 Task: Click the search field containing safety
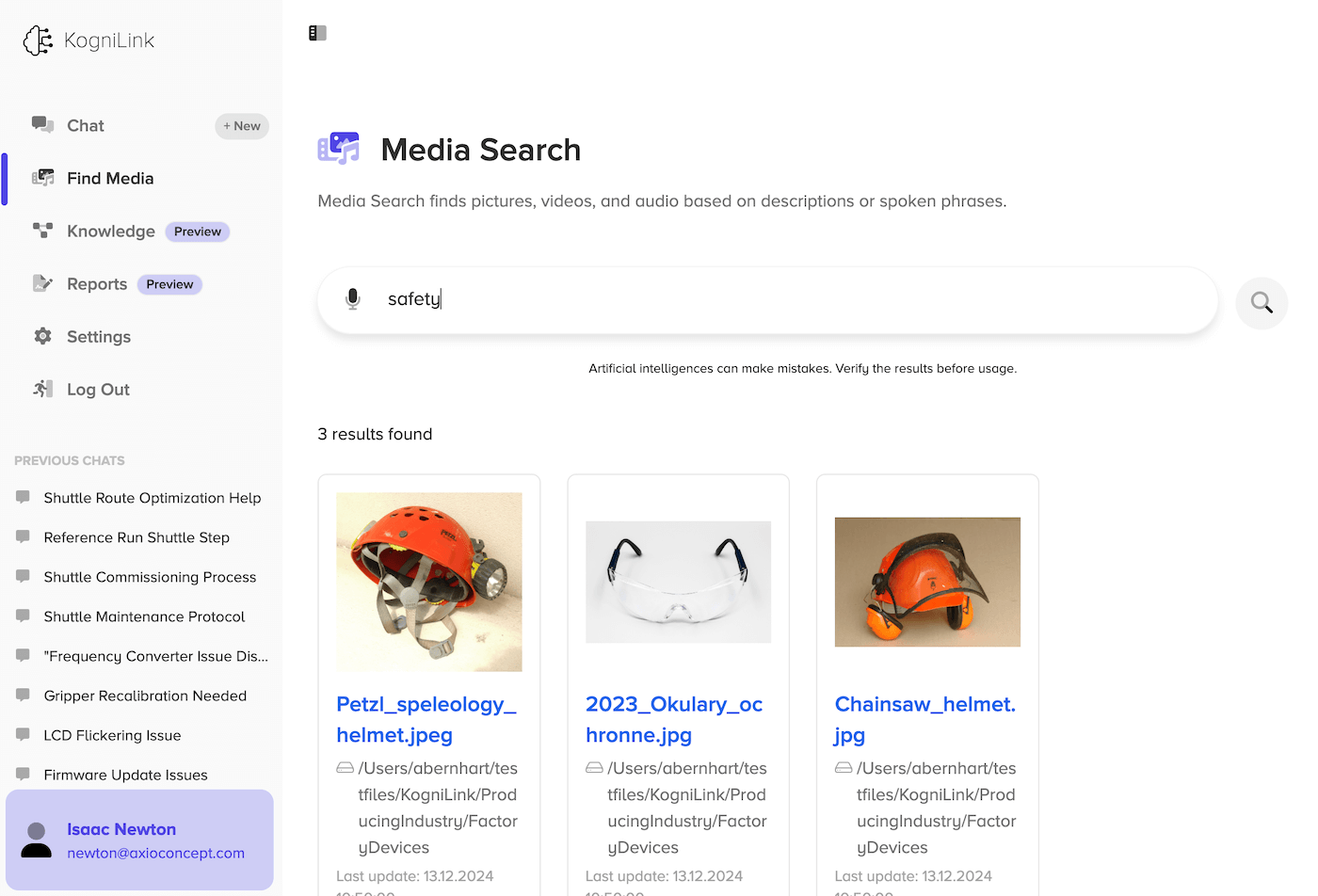tap(767, 299)
